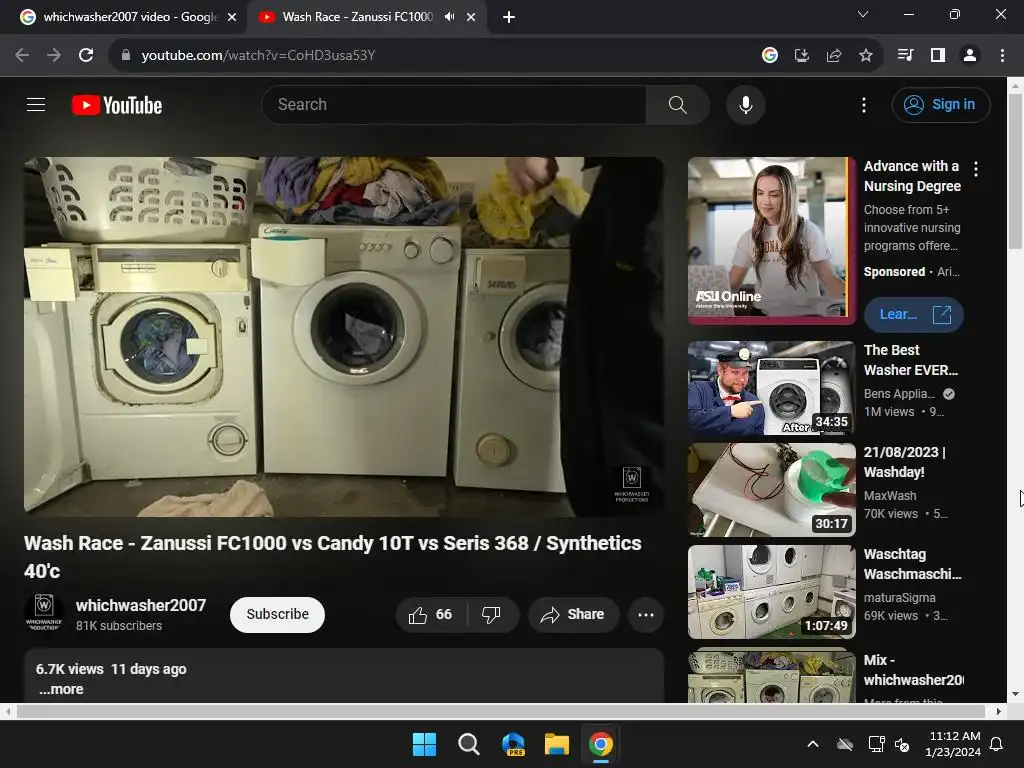1024x768 pixels.
Task: Open more actions ellipsis under video
Action: pos(645,615)
